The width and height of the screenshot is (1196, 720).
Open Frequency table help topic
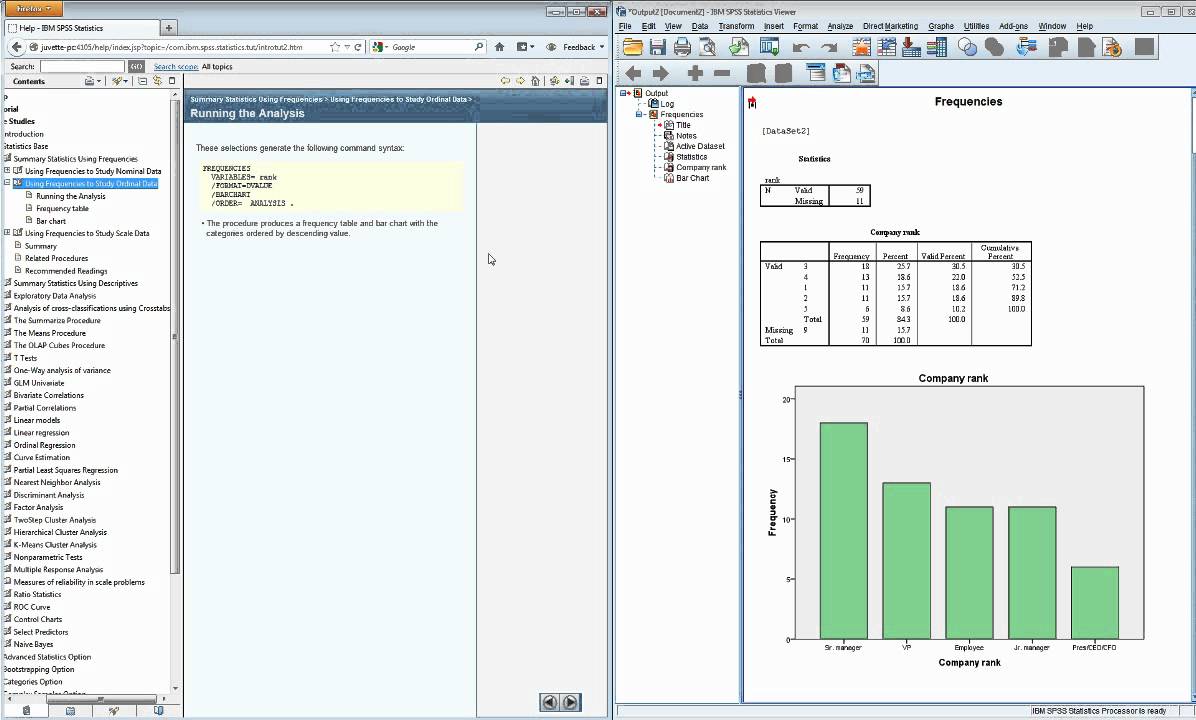[63, 208]
